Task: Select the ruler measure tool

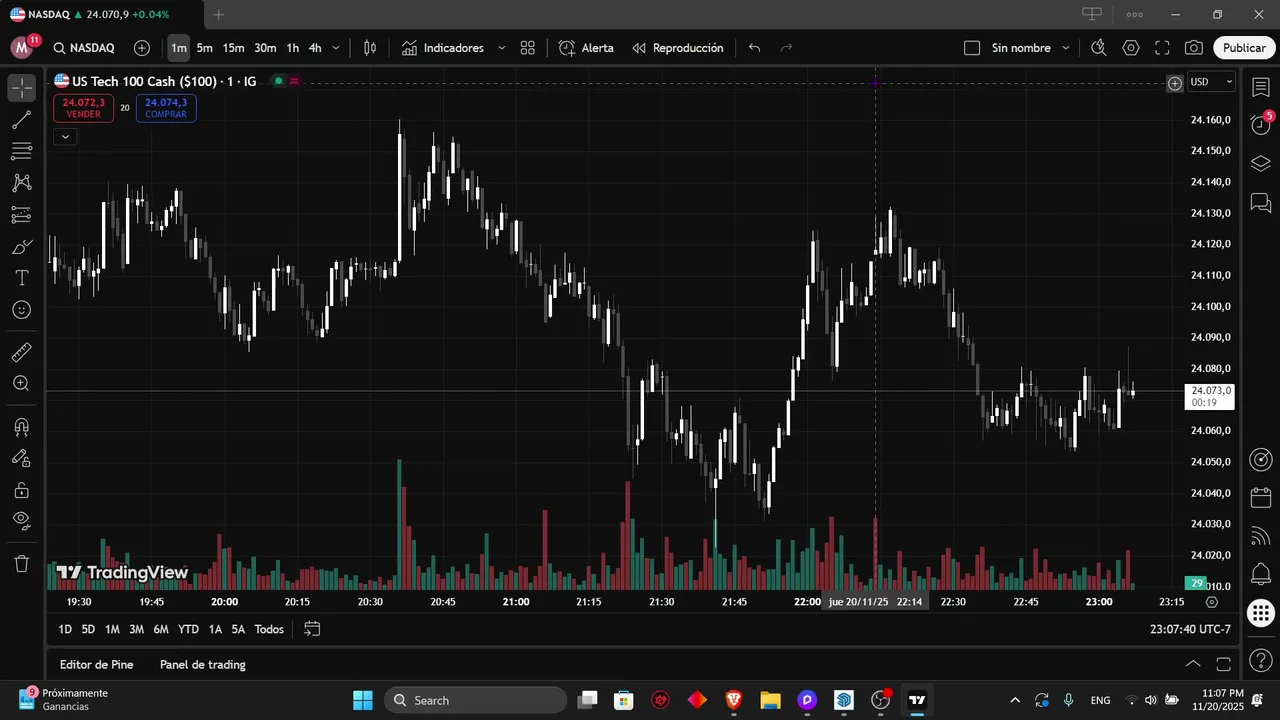Action: tap(21, 352)
